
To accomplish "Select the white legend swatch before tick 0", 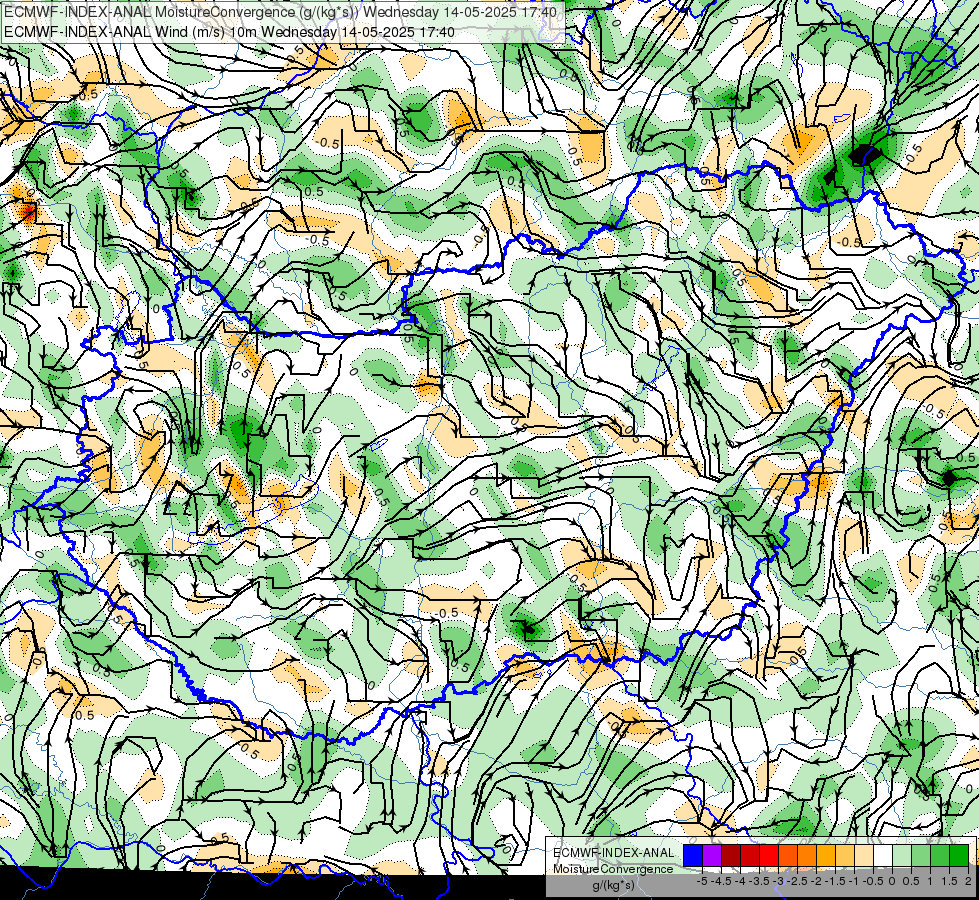I will point(883,856).
